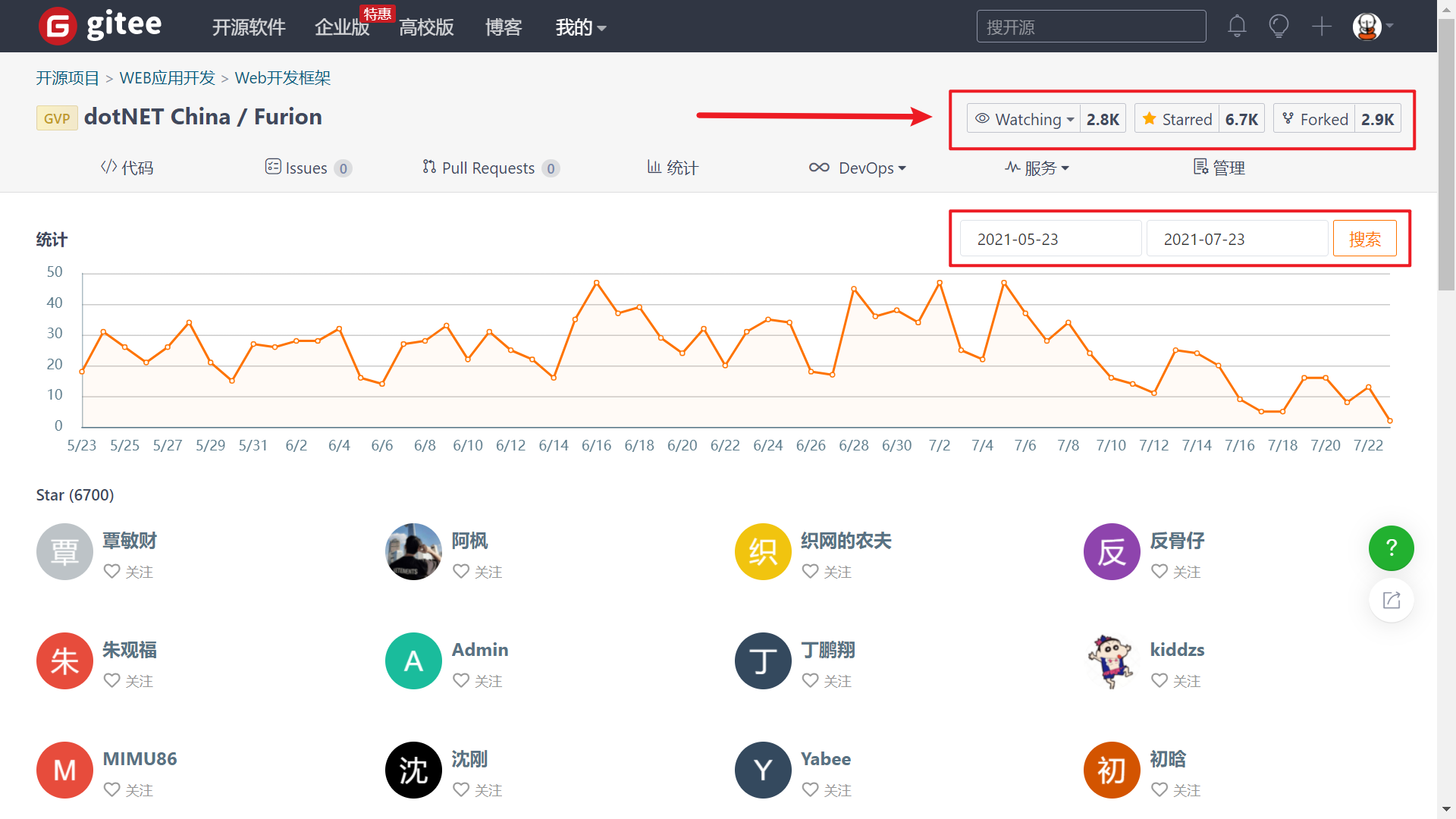Open 开源项目 breadcrumb link
The height and width of the screenshot is (819, 1456).
point(67,78)
